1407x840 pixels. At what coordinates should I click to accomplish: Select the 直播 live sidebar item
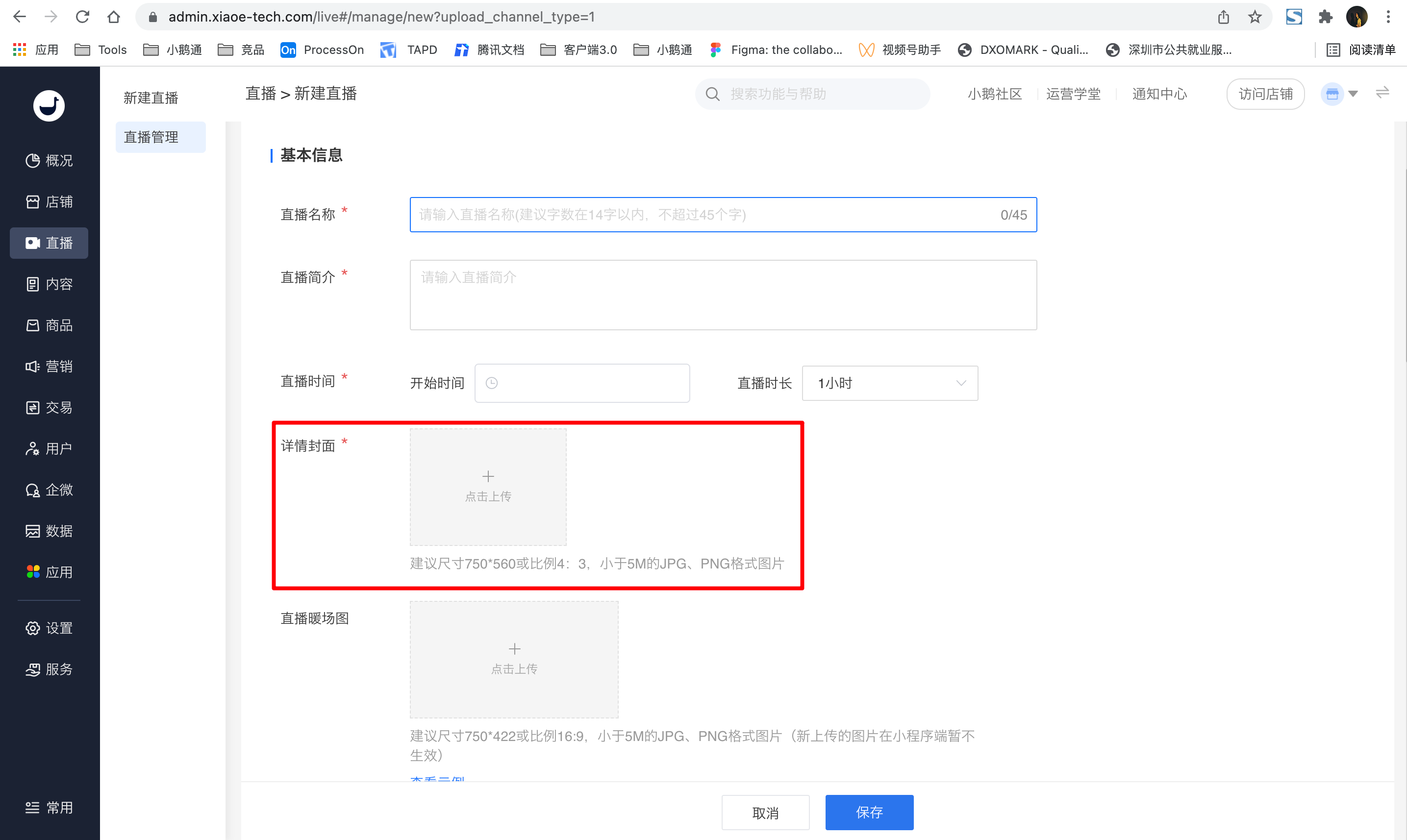pos(49,243)
